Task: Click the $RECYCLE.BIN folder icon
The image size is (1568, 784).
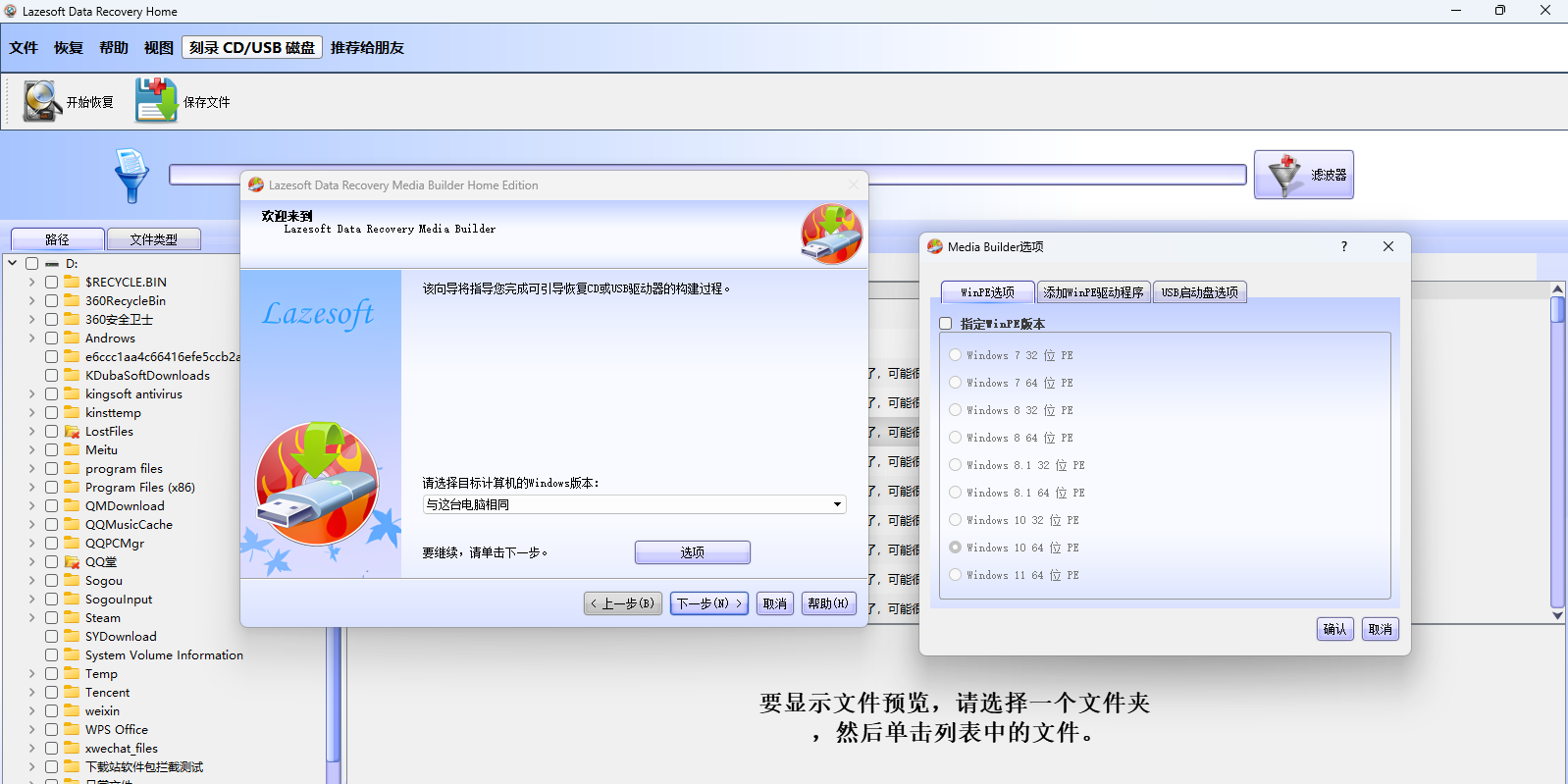Action: [72, 282]
